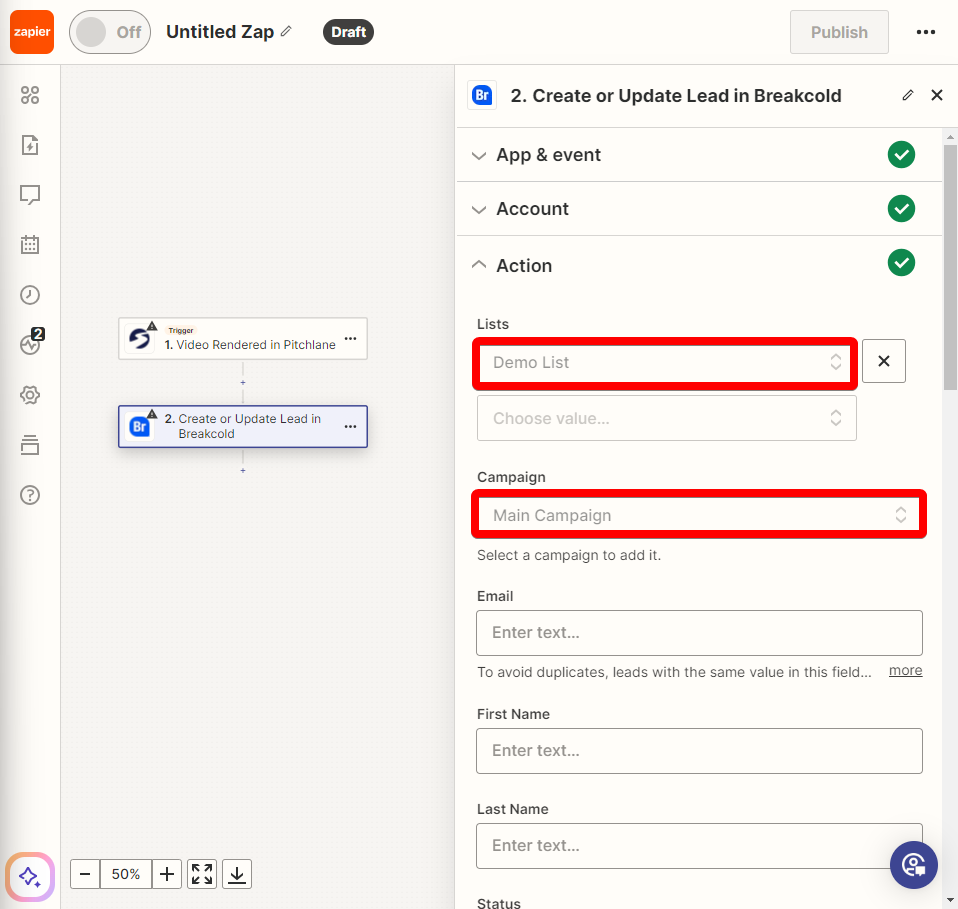This screenshot has width=958, height=909.
Task: Close the step editor panel
Action: 937,95
